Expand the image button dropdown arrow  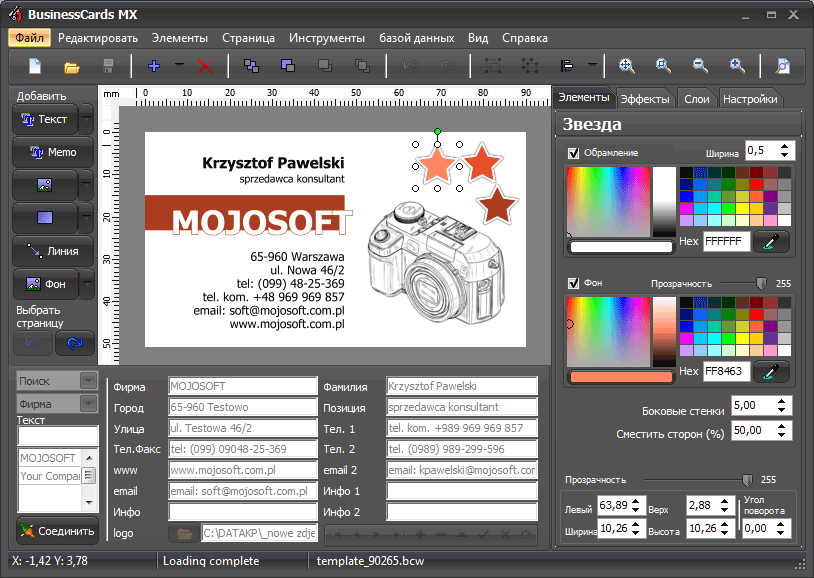[x=87, y=185]
